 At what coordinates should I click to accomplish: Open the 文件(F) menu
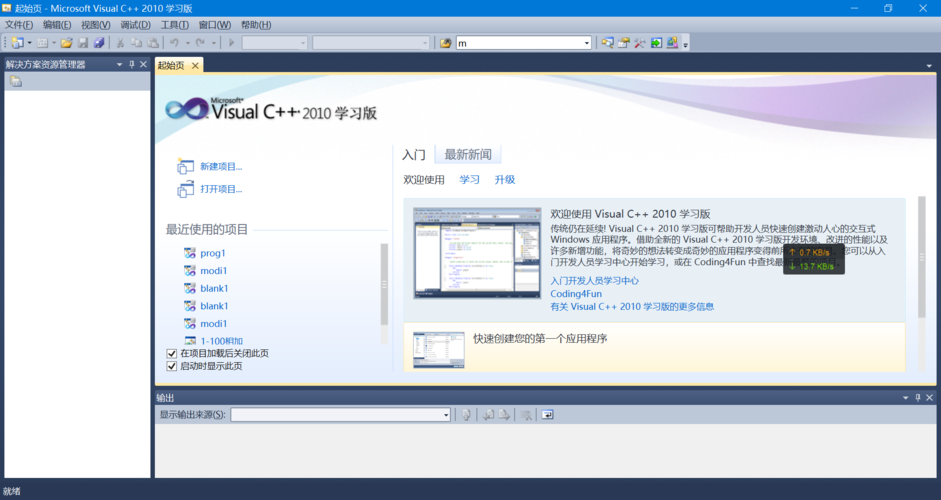(19, 25)
